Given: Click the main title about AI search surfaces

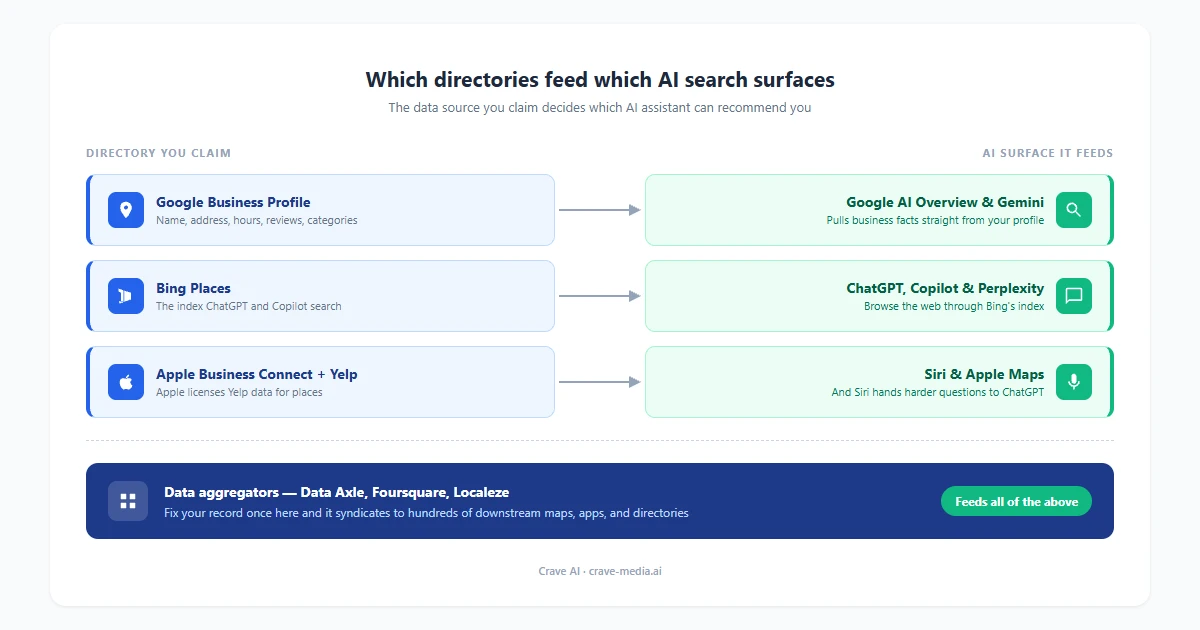Looking at the screenshot, I should click(x=600, y=80).
